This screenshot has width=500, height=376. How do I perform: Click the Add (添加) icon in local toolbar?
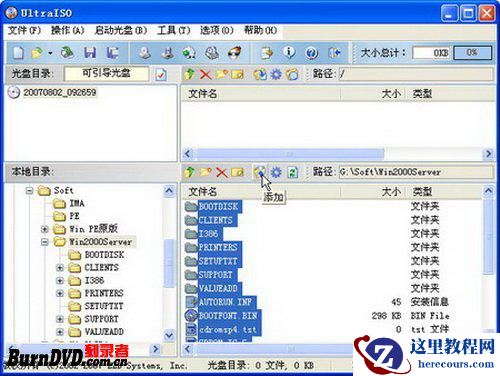point(259,172)
